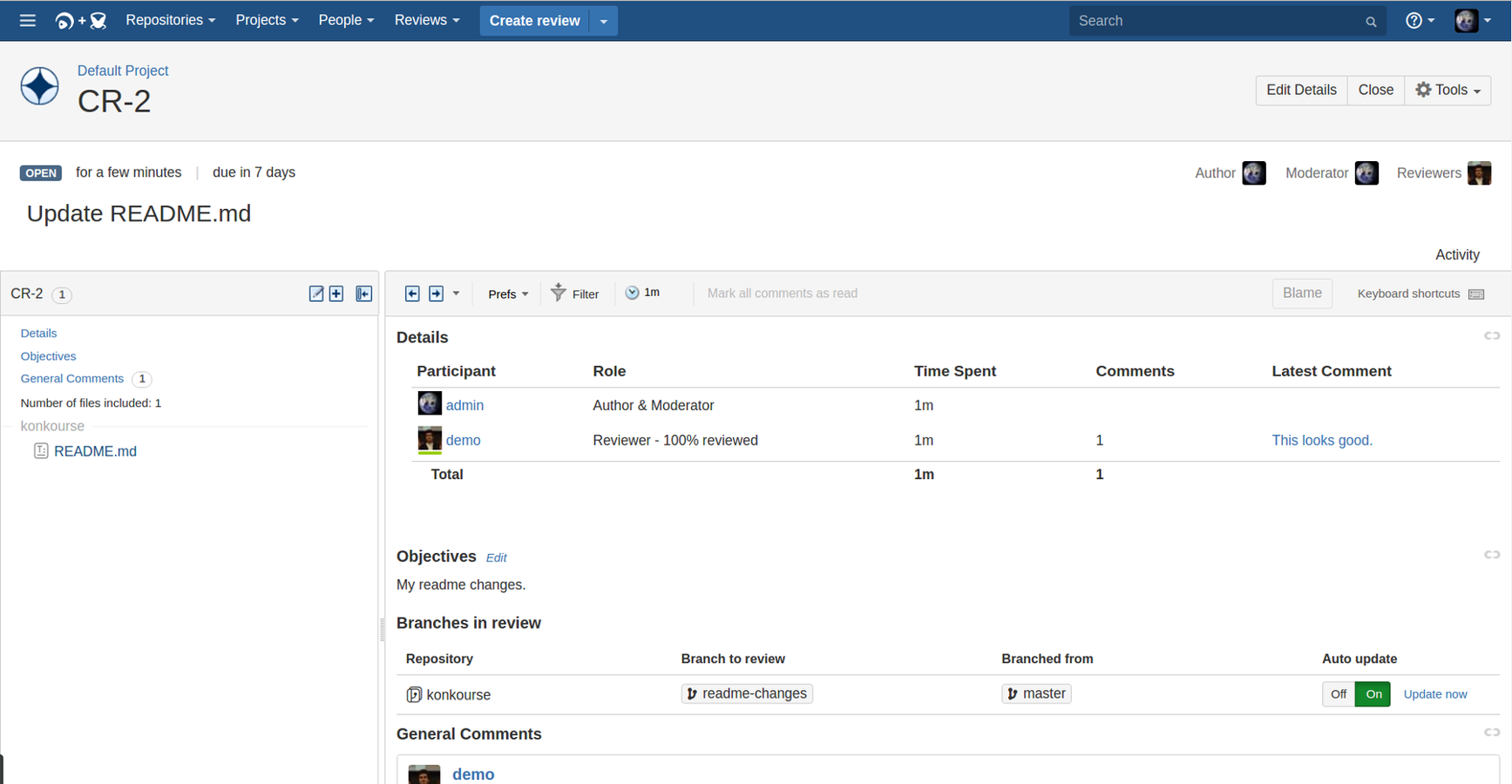Click the Update now link
This screenshot has height=784, width=1512.
tap(1435, 694)
